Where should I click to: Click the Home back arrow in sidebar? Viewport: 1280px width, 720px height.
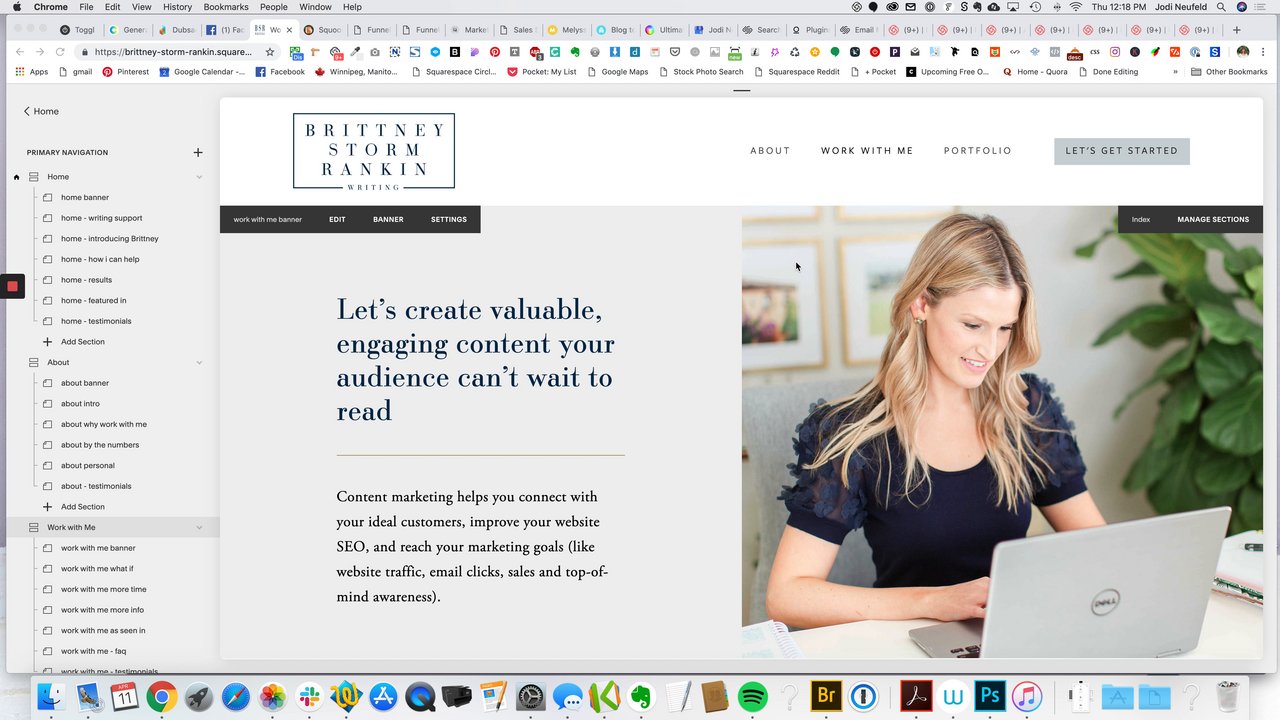click(x=27, y=111)
